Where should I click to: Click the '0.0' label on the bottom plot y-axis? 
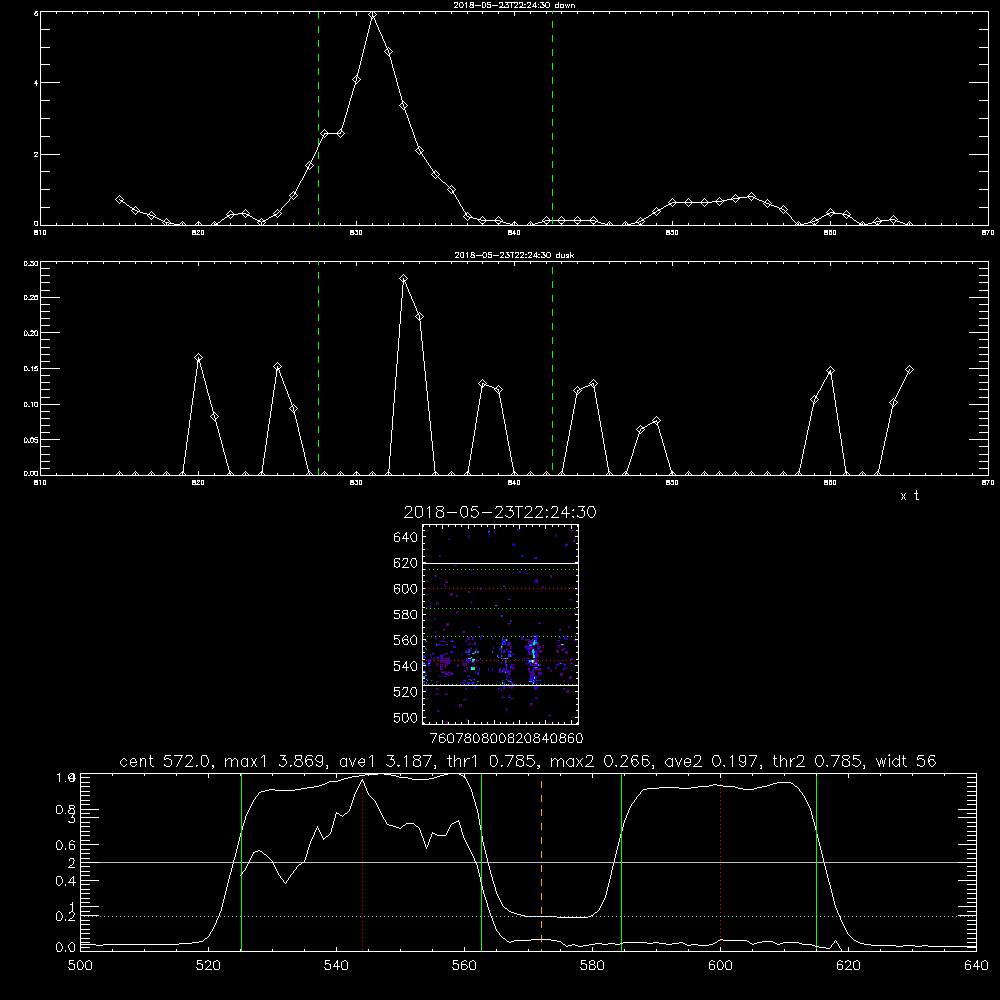pos(66,948)
